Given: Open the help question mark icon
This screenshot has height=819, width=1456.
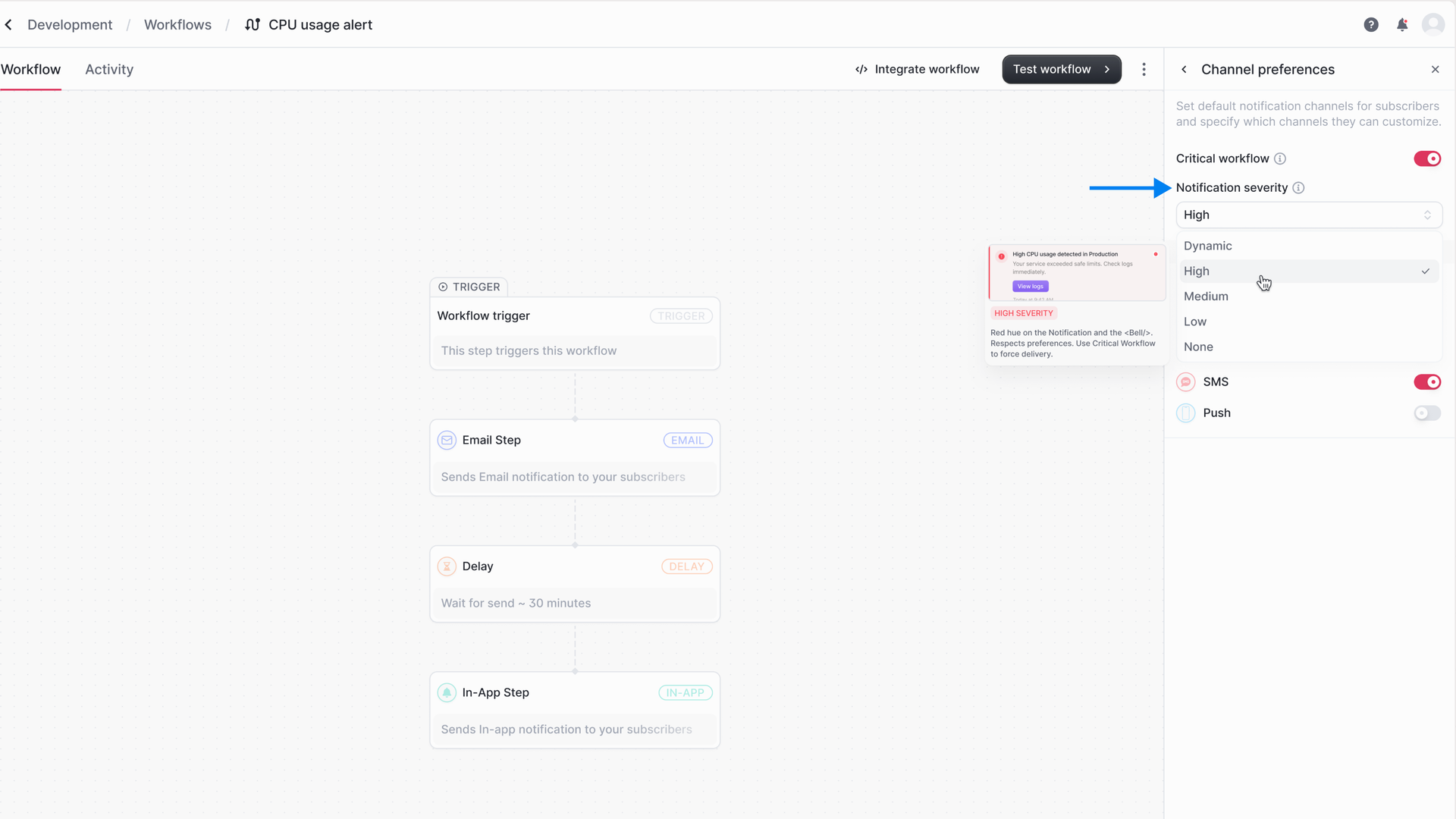Looking at the screenshot, I should click(1371, 24).
